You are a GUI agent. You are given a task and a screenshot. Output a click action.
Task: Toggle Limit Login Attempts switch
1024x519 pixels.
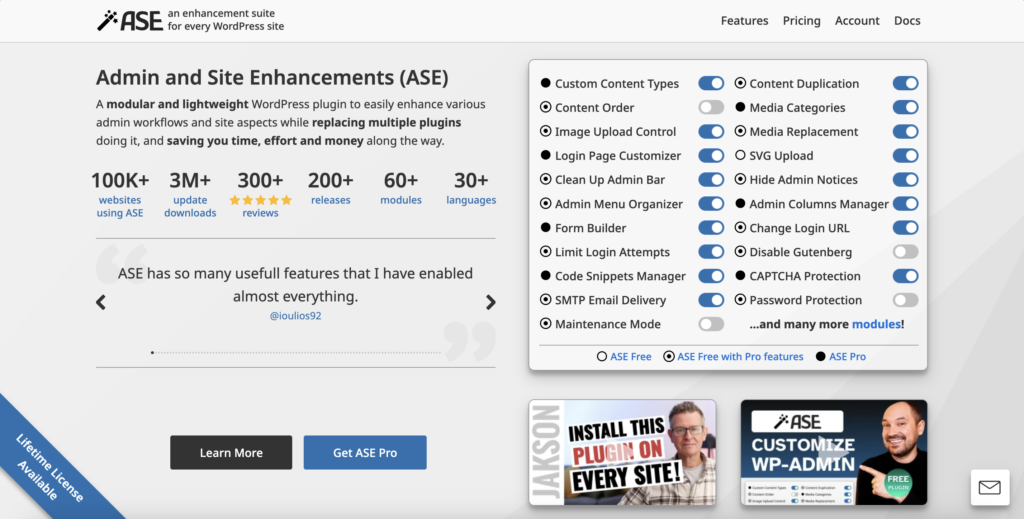(x=711, y=252)
